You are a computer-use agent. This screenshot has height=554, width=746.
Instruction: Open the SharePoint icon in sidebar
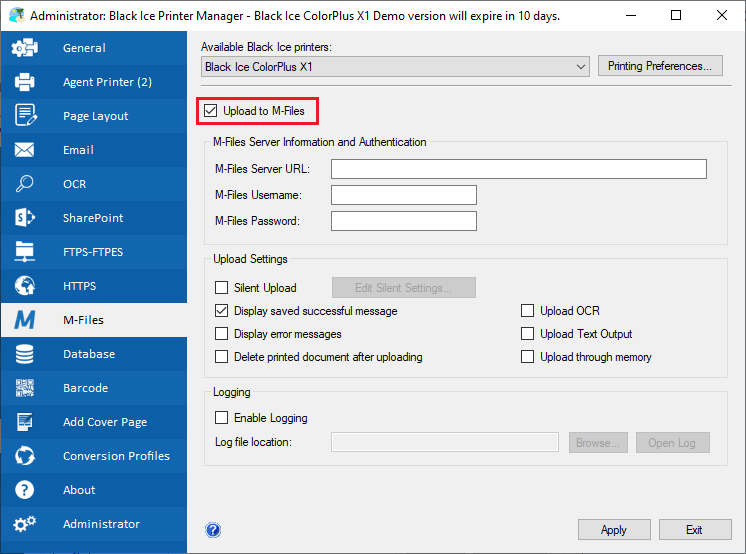[25, 218]
